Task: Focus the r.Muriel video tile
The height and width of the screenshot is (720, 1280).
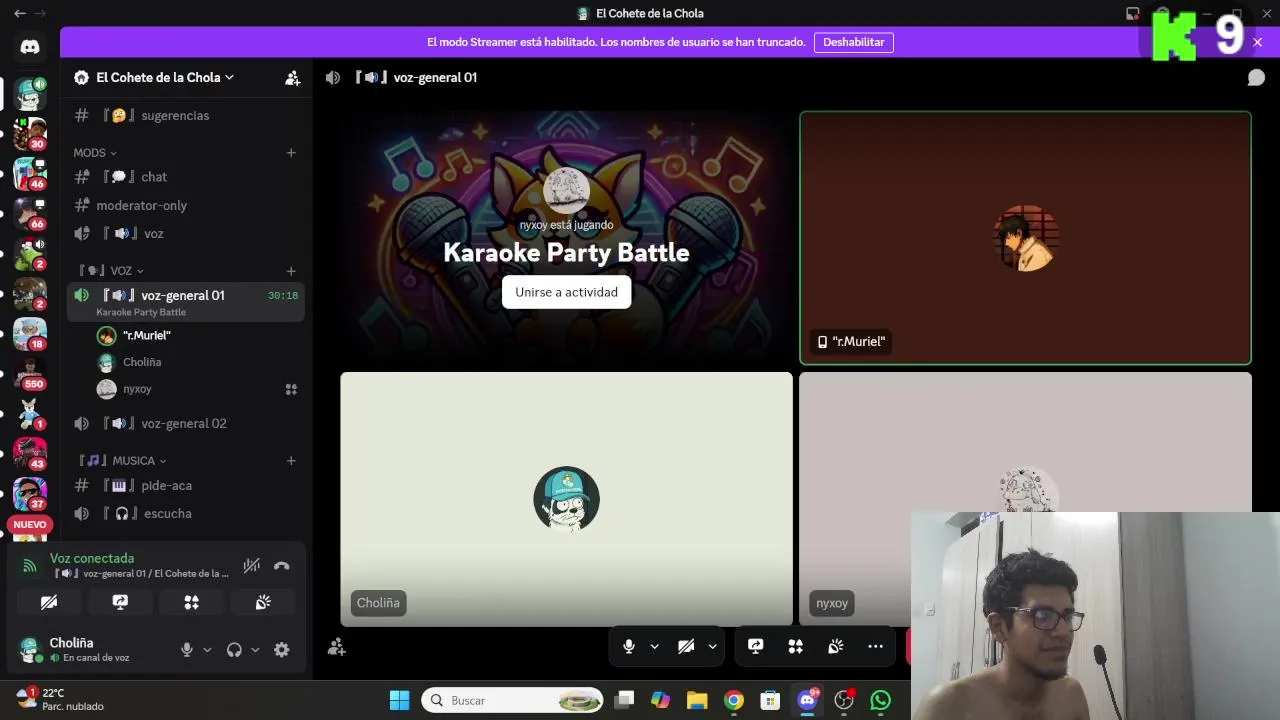Action: coord(1025,238)
